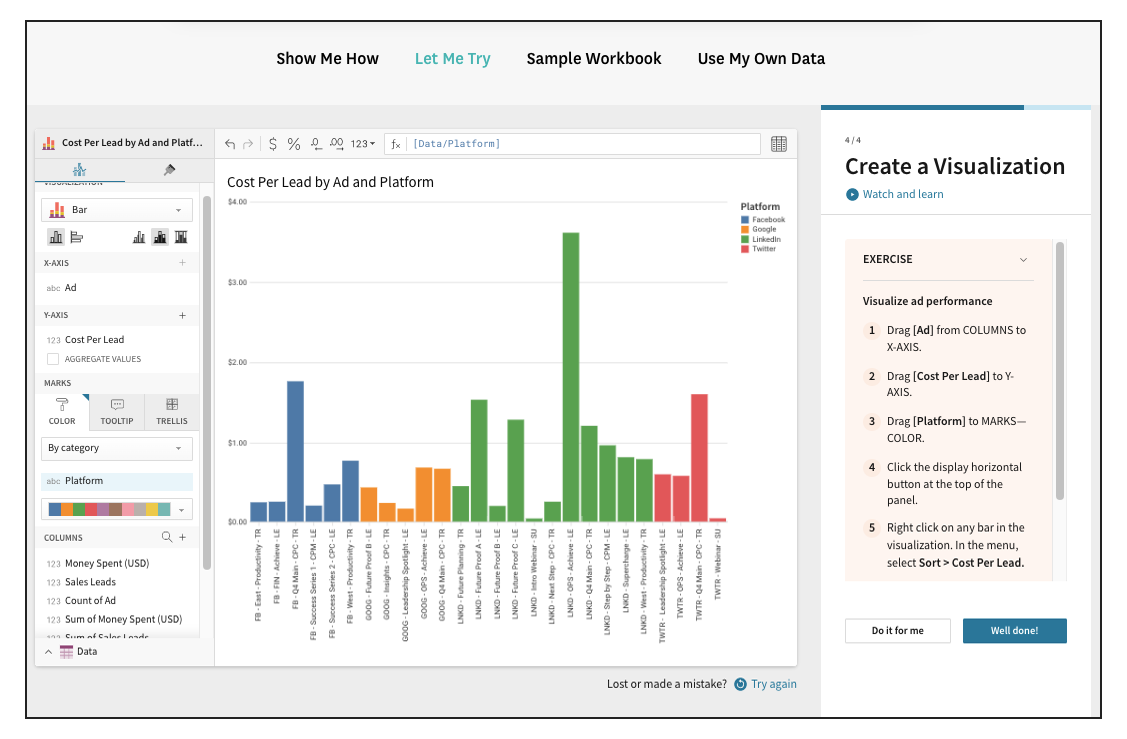This screenshot has width=1127, height=739.
Task: Click the bar chart icon beside the panel title
Action: pyautogui.click(x=49, y=143)
